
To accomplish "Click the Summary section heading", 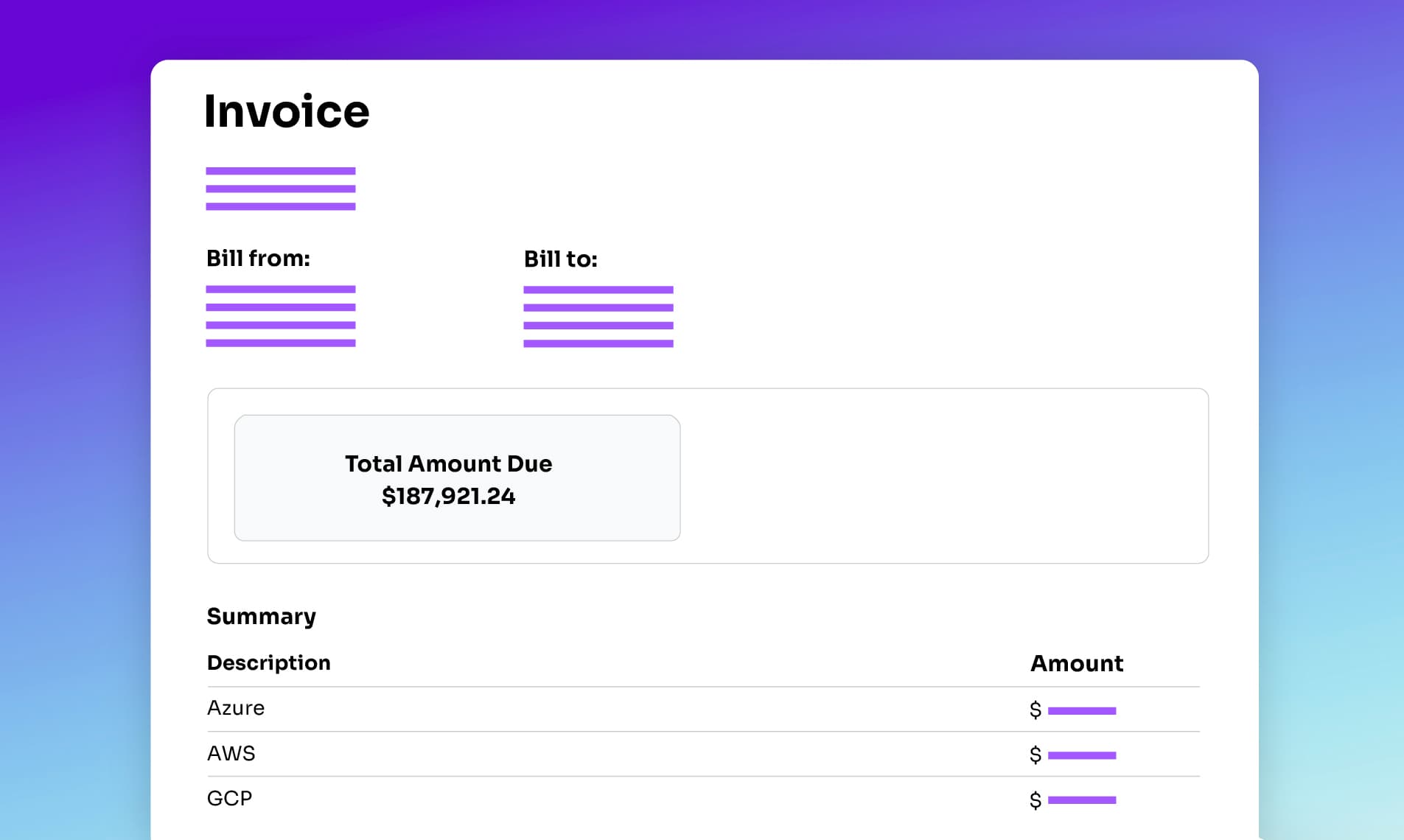I will click(x=262, y=616).
